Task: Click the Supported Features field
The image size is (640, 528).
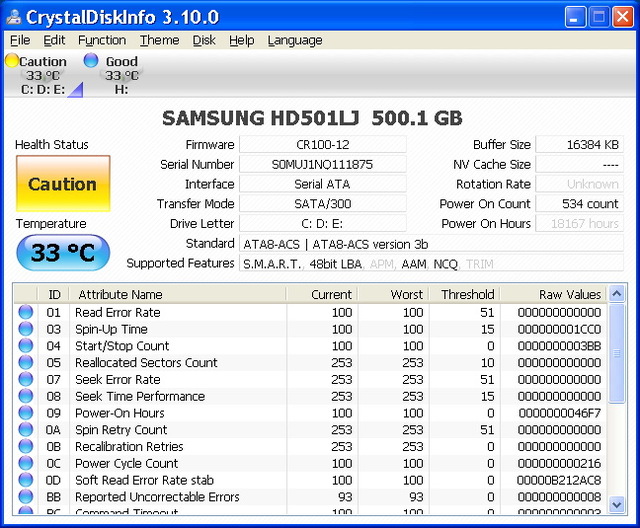Action: (431, 264)
